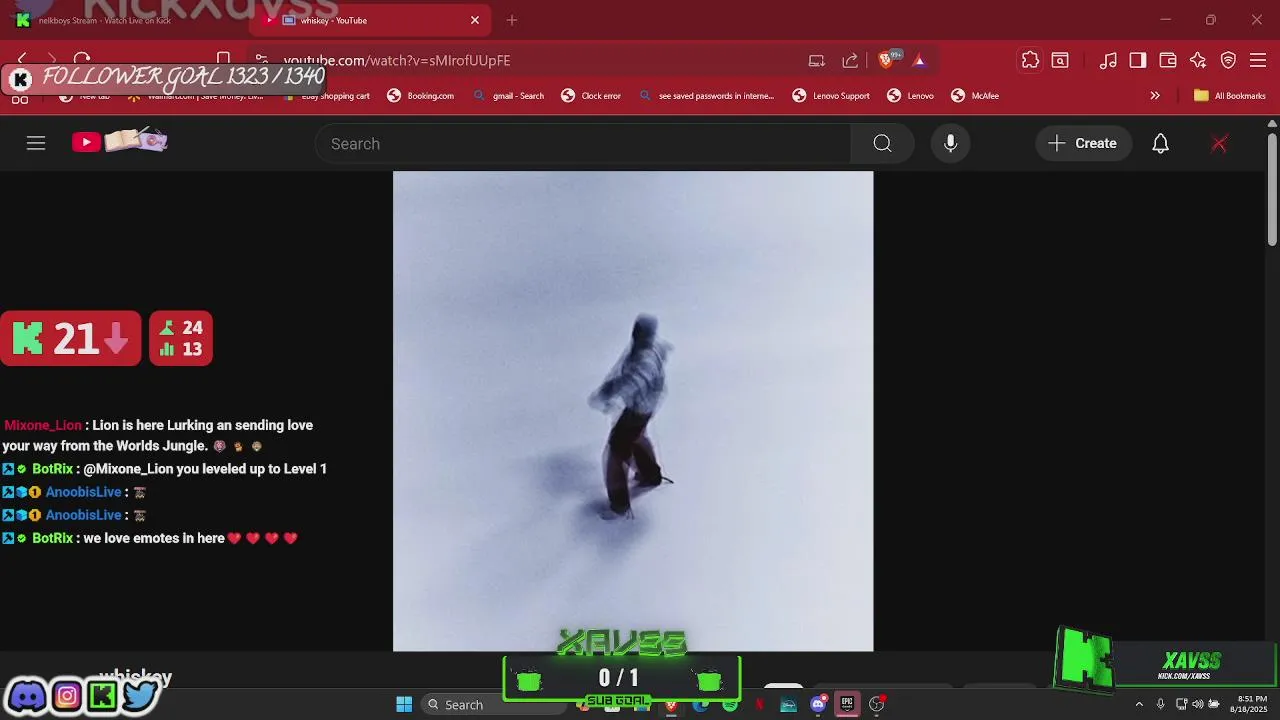Go to the YouTube home logo

click(119, 141)
